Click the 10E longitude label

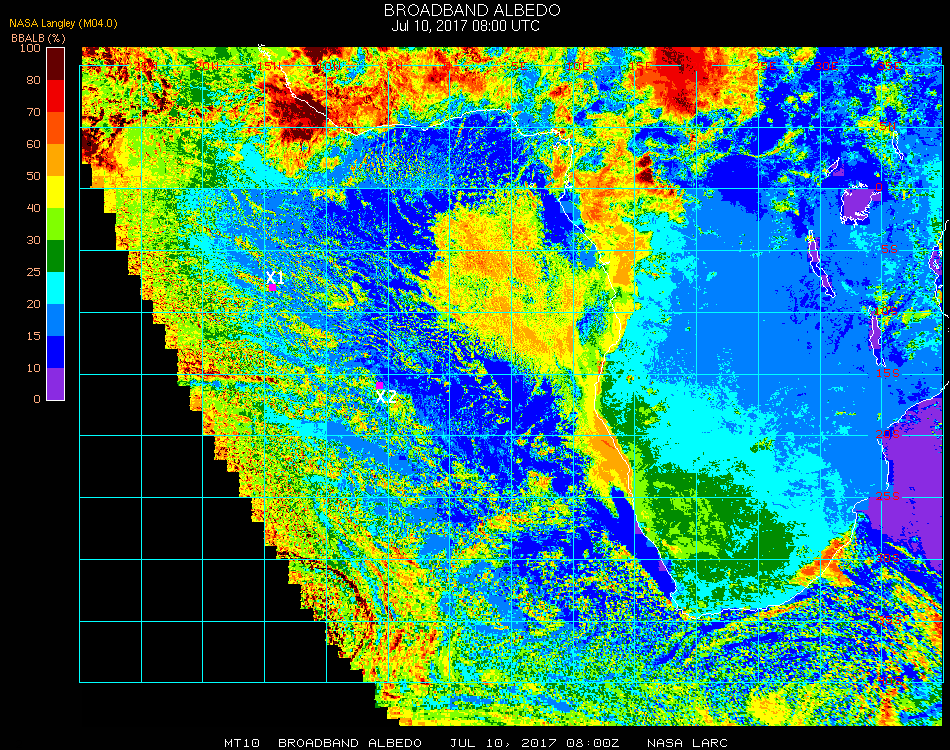click(x=578, y=65)
